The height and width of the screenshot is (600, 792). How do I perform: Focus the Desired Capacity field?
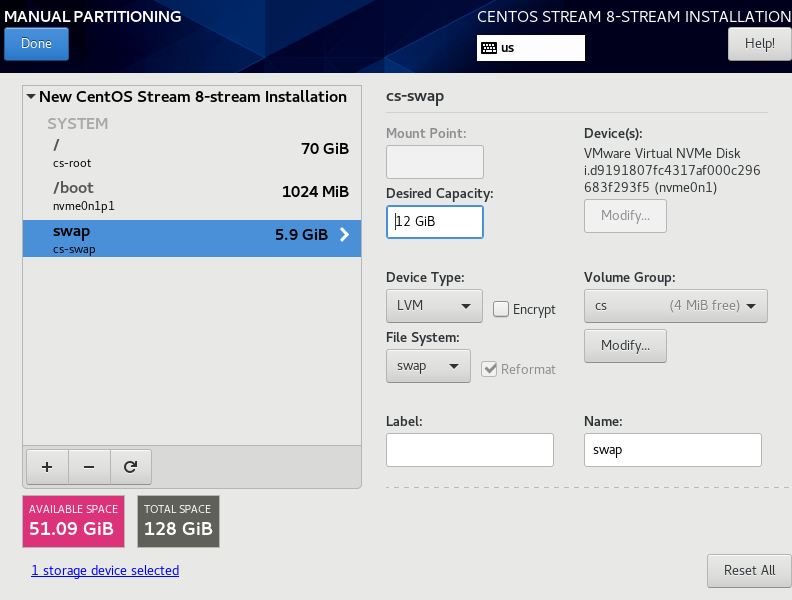point(434,222)
